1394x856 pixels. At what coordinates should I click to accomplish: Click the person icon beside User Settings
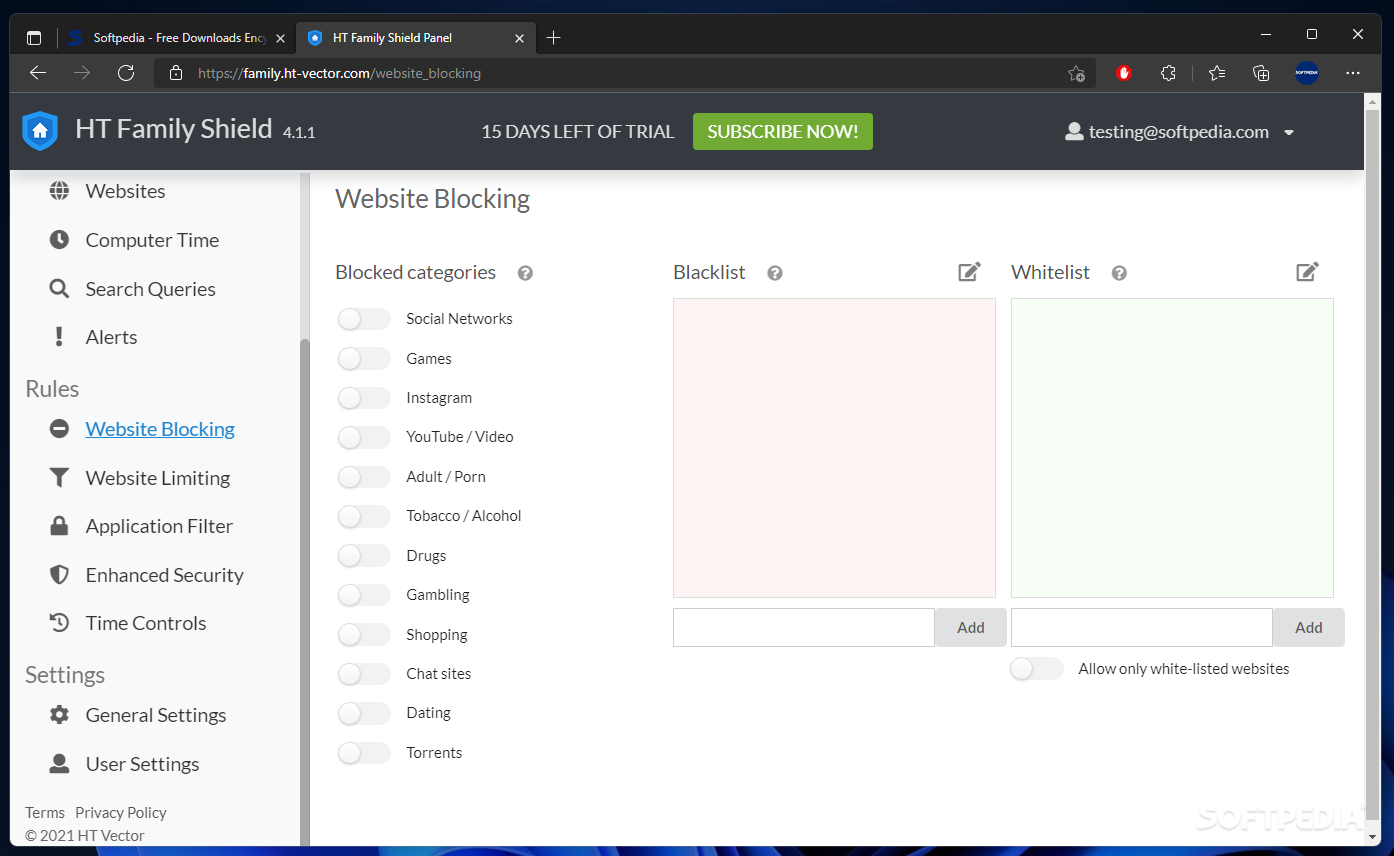[59, 764]
